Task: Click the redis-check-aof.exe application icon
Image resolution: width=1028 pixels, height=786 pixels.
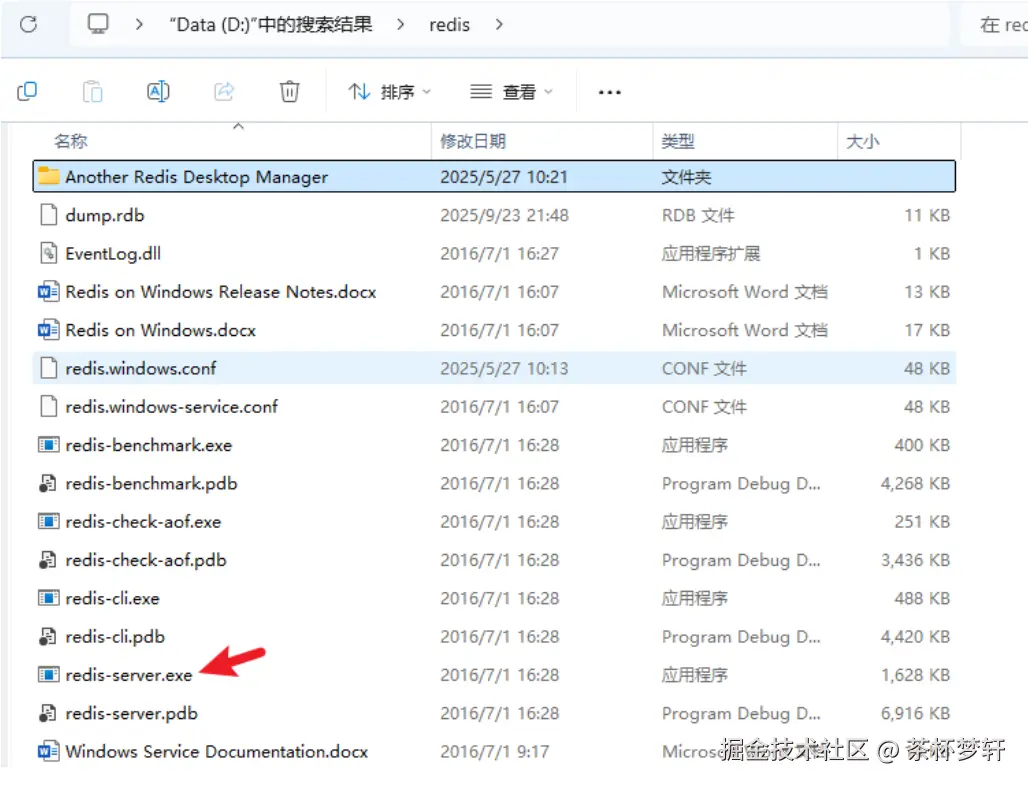Action: pos(49,521)
